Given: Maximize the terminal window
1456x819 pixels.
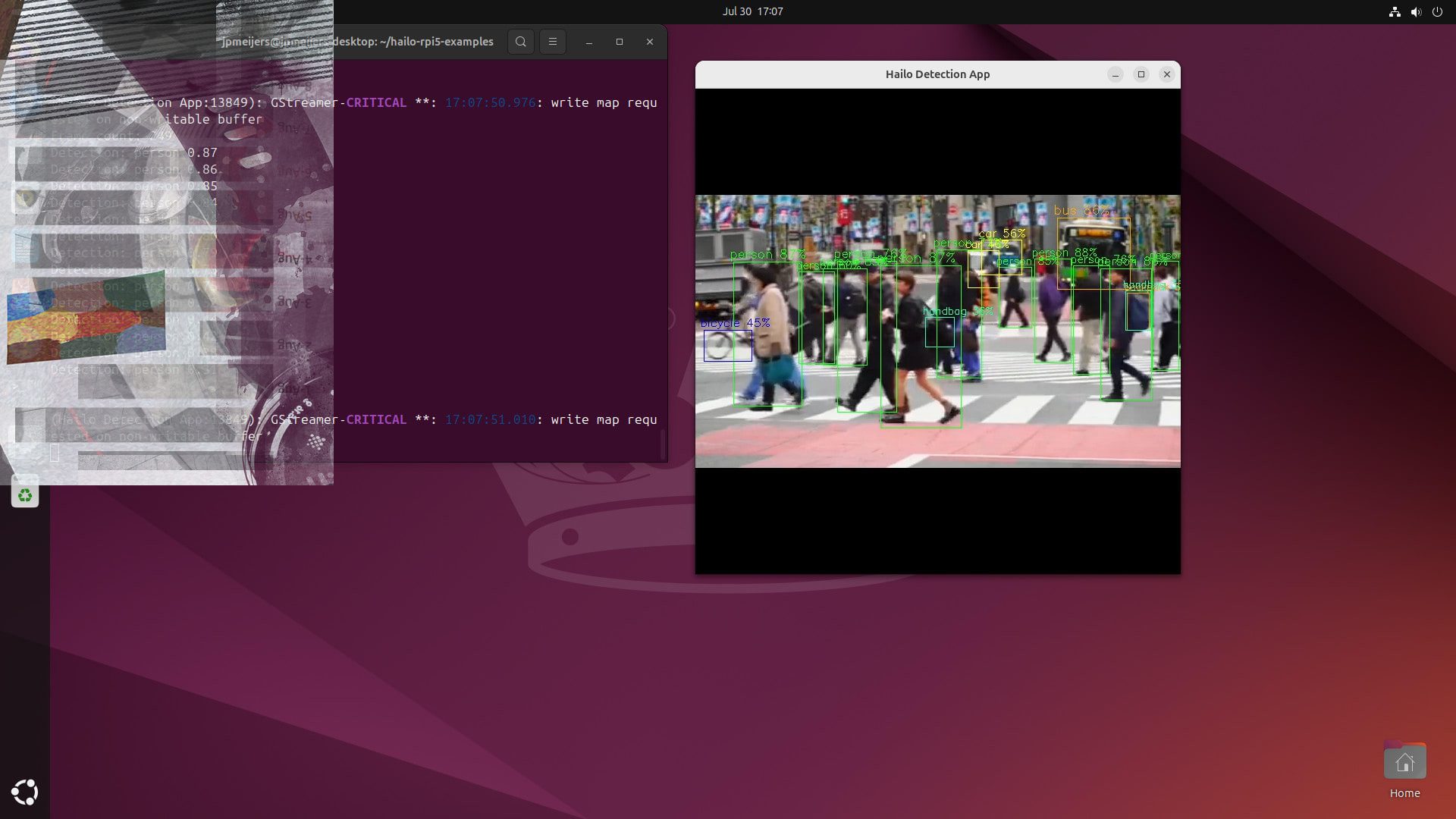Looking at the screenshot, I should [x=620, y=42].
